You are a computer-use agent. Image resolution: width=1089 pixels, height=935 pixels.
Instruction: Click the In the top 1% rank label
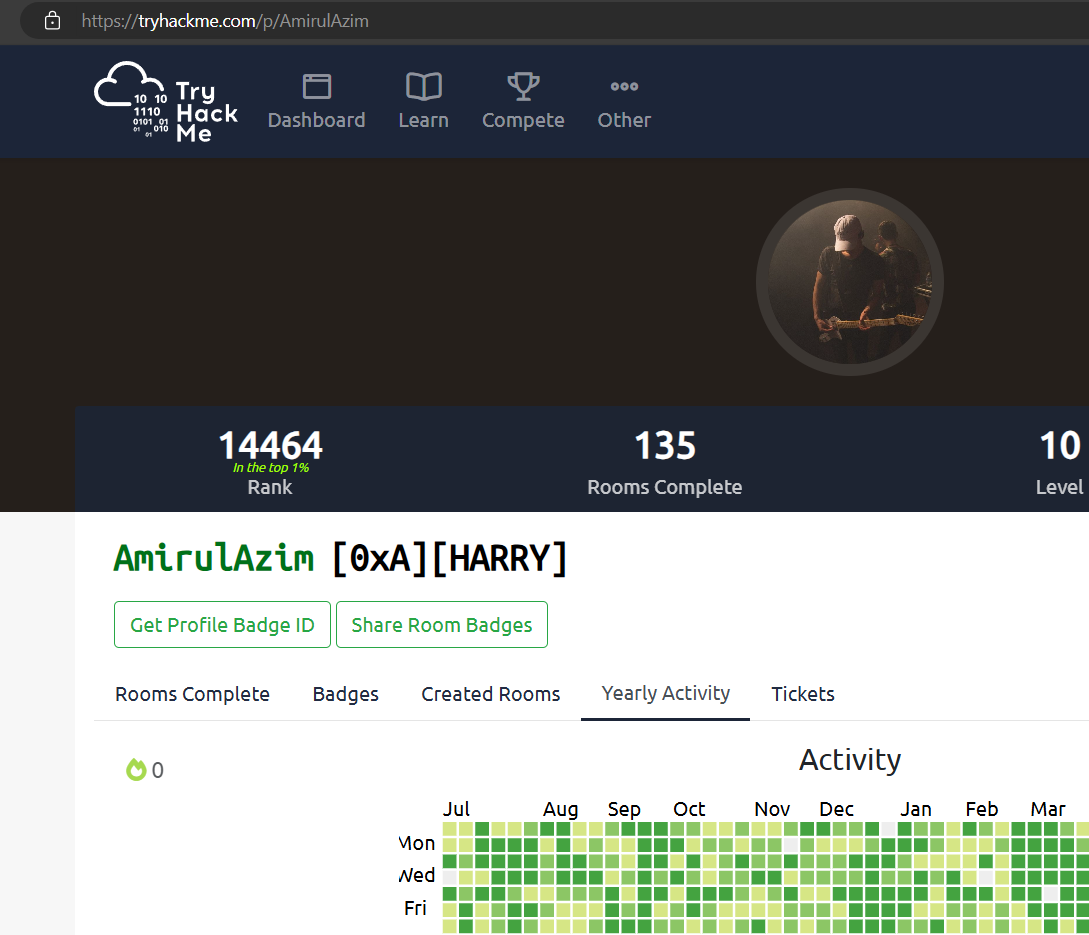tap(270, 467)
